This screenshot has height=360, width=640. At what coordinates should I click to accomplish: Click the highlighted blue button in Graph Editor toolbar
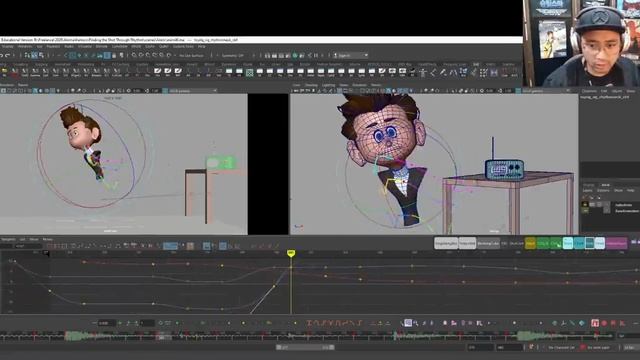[x=170, y=246]
